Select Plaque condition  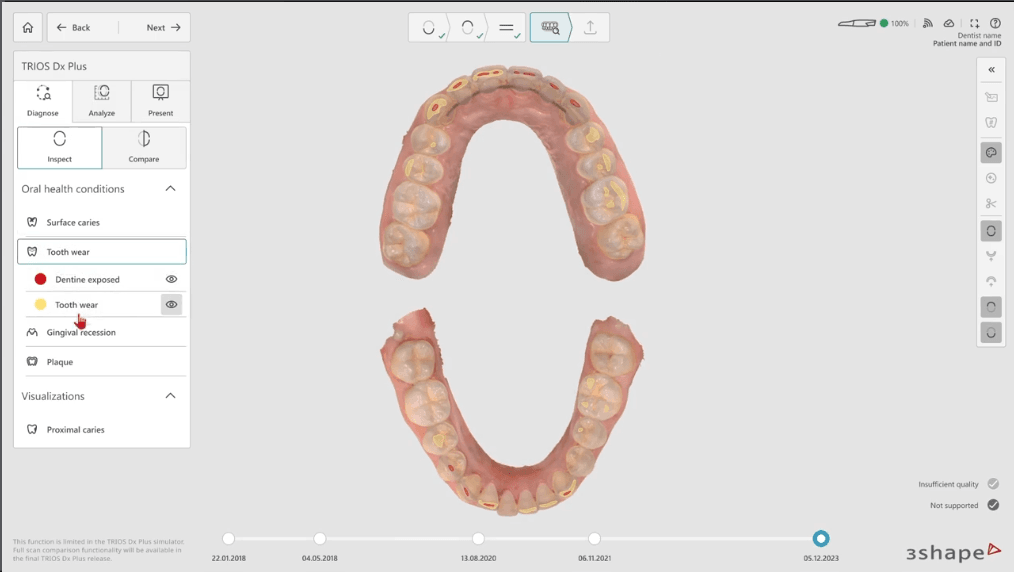[102, 362]
